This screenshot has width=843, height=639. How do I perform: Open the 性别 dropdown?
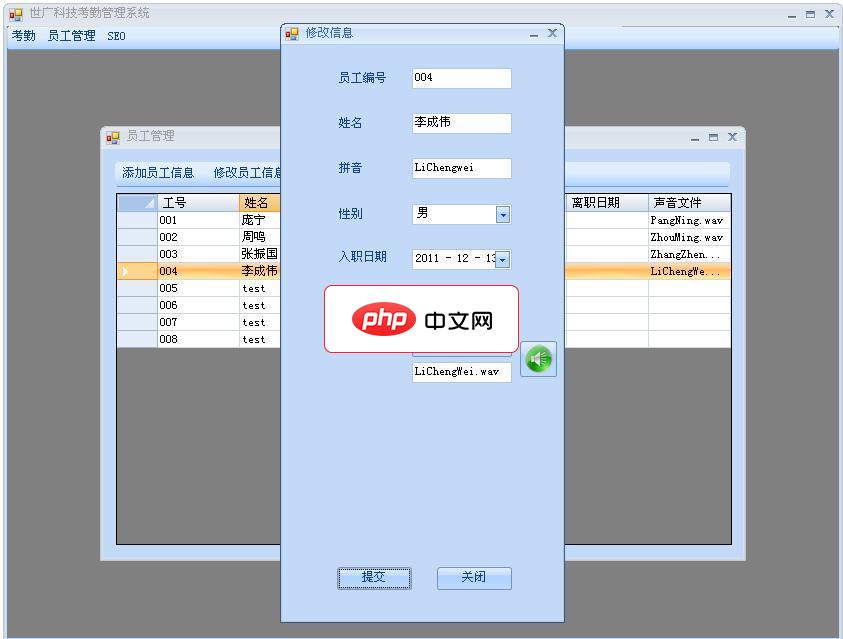pyautogui.click(x=503, y=214)
